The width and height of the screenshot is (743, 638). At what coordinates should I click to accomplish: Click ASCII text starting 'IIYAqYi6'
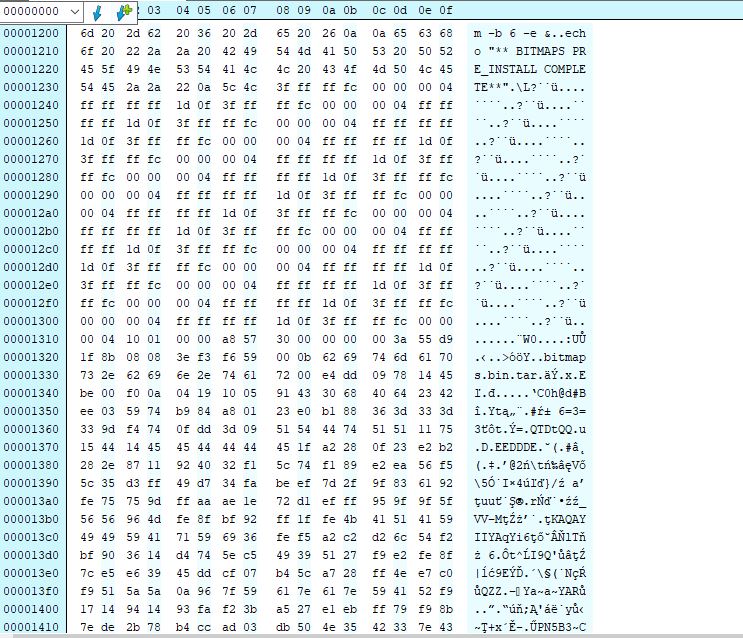(x=530, y=538)
